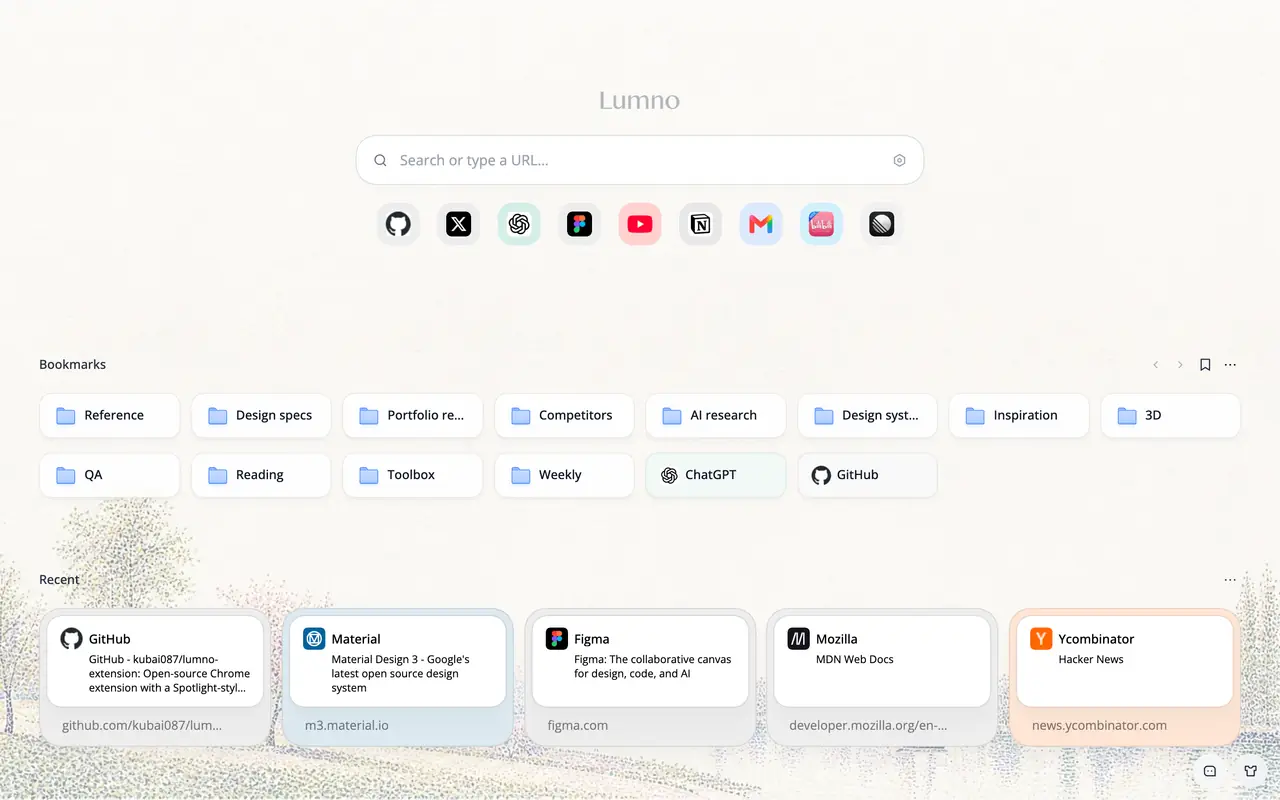This screenshot has width=1280, height=800.
Task: Open the GitHub bookmark in the Bookmarks section
Action: pyautogui.click(x=867, y=475)
